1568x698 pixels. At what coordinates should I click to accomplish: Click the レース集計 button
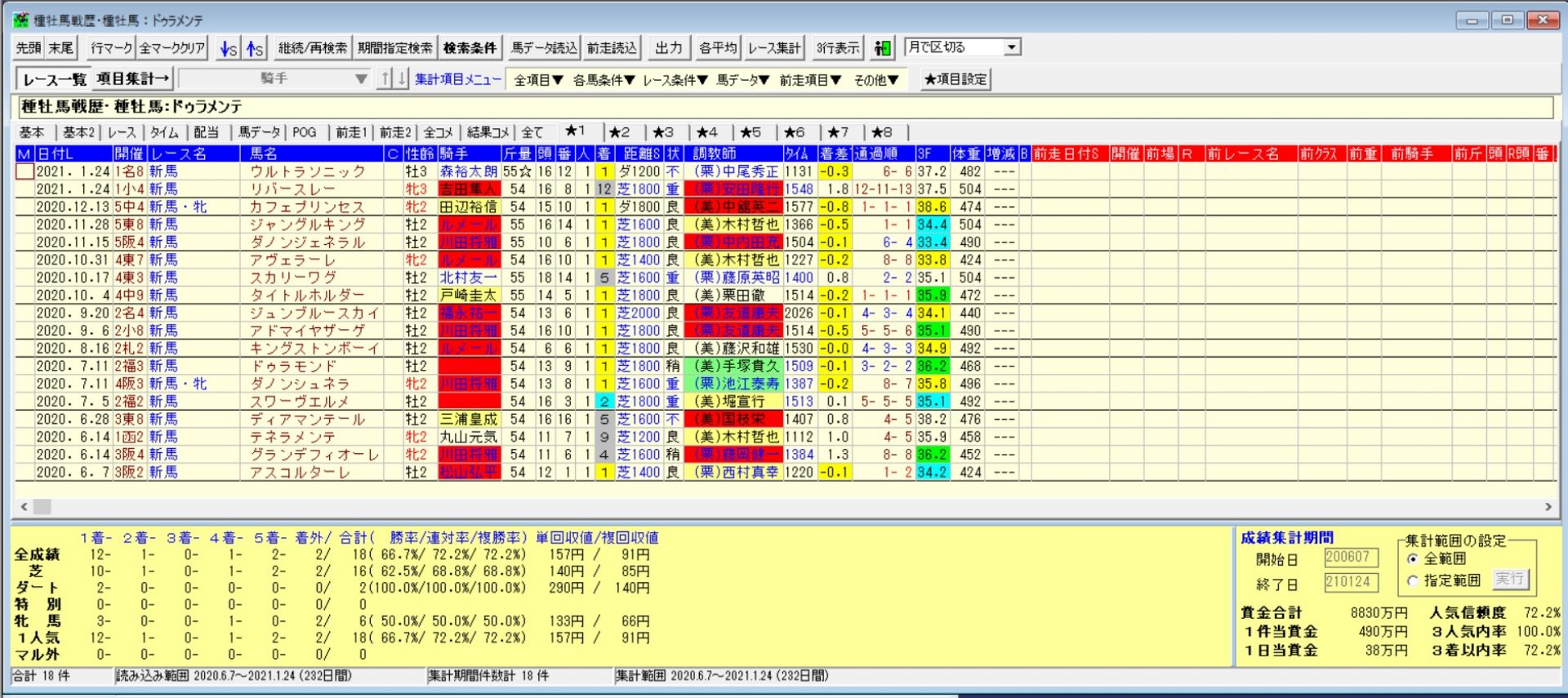pyautogui.click(x=774, y=48)
